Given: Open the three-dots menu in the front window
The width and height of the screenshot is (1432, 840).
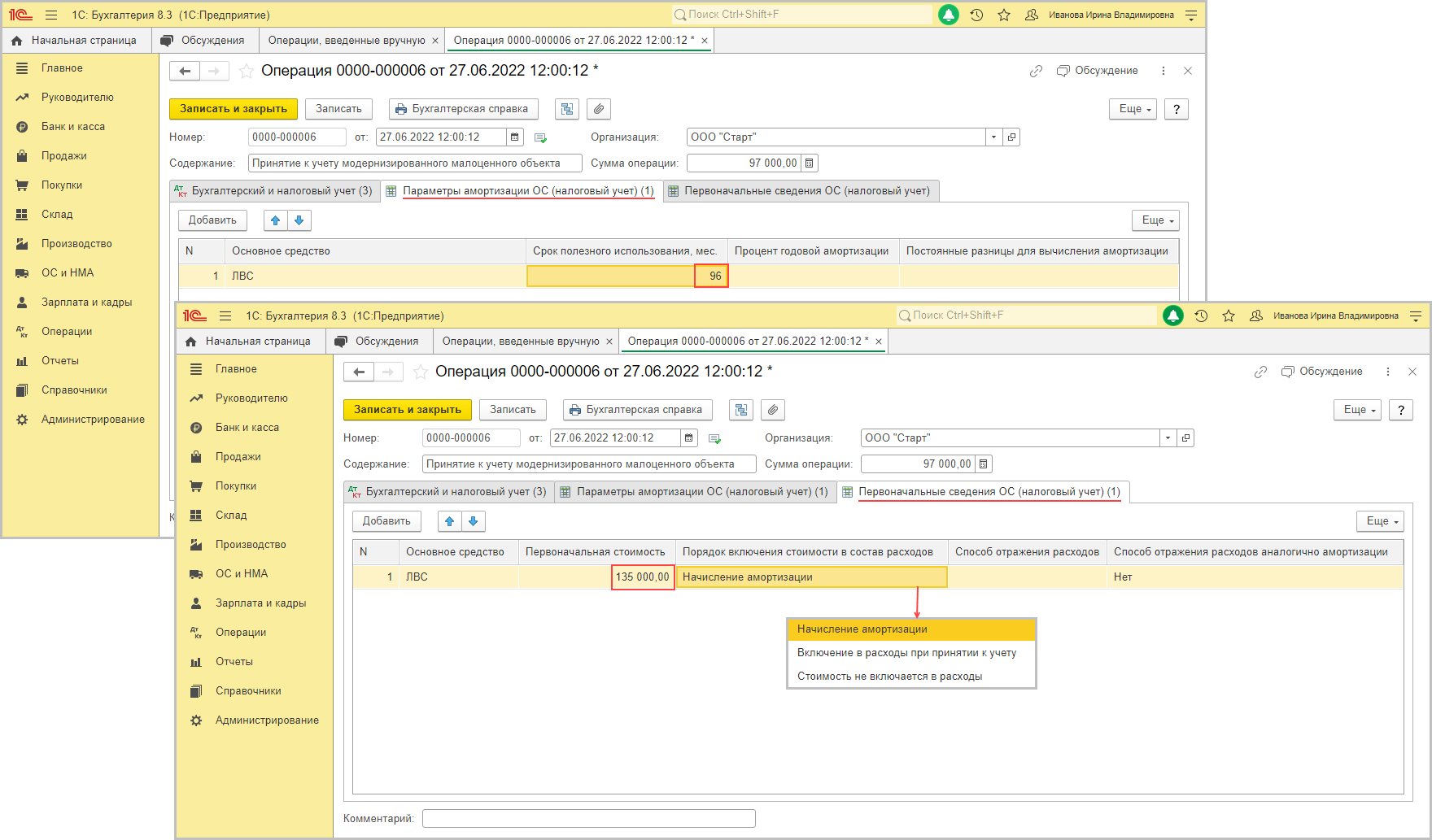Looking at the screenshot, I should tap(1388, 372).
